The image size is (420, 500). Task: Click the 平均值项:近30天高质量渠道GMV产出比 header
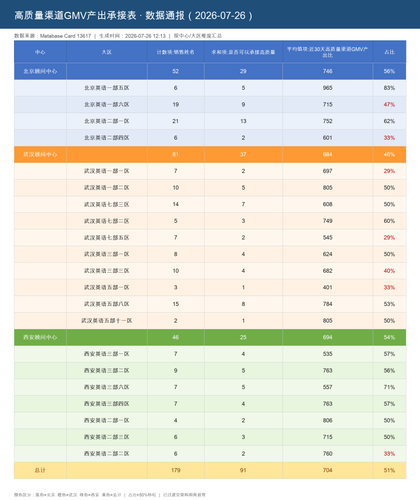click(327, 52)
